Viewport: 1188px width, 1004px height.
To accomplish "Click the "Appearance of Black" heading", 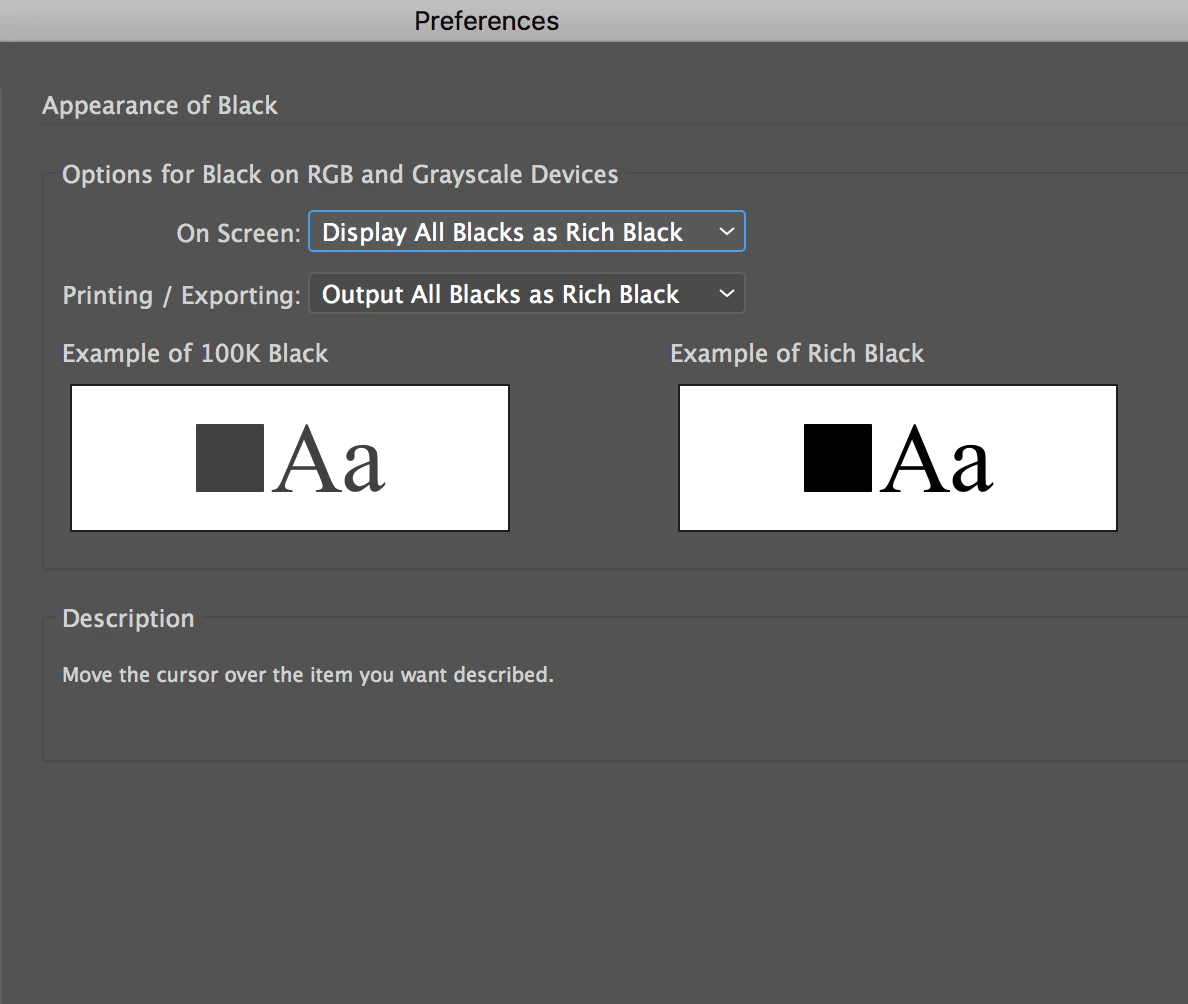I will coord(160,106).
